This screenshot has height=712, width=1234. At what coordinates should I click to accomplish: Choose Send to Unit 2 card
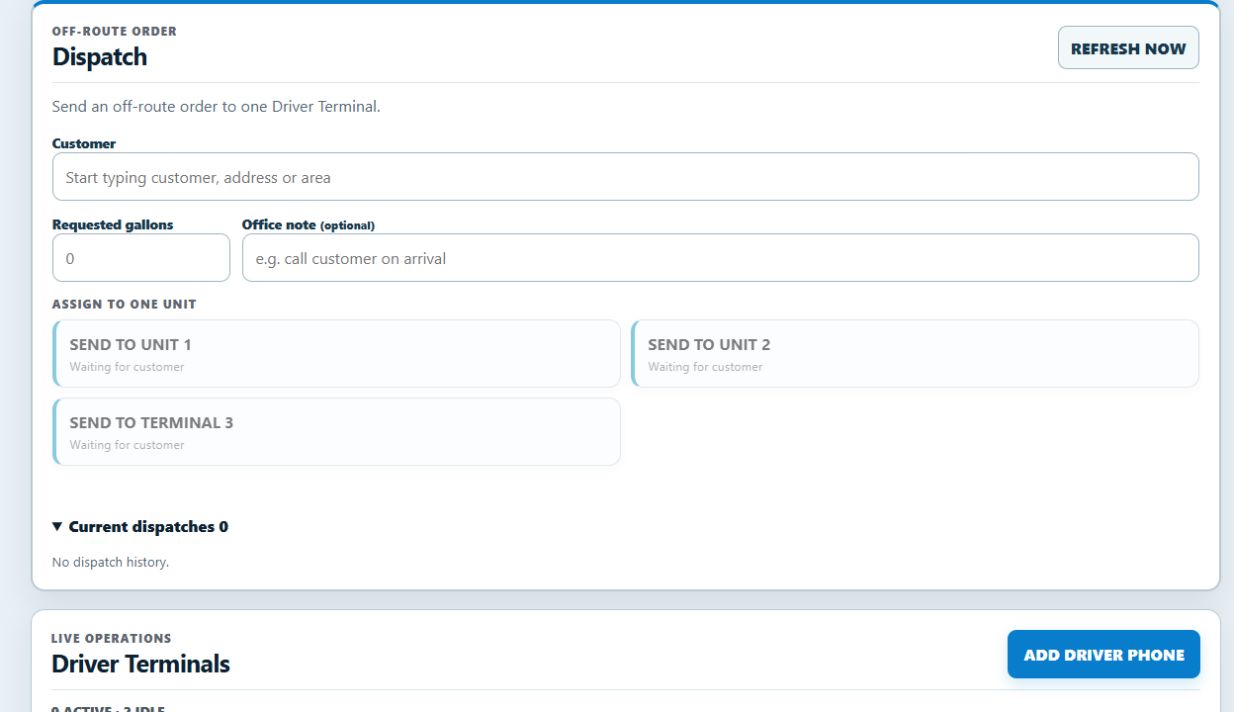(x=915, y=354)
